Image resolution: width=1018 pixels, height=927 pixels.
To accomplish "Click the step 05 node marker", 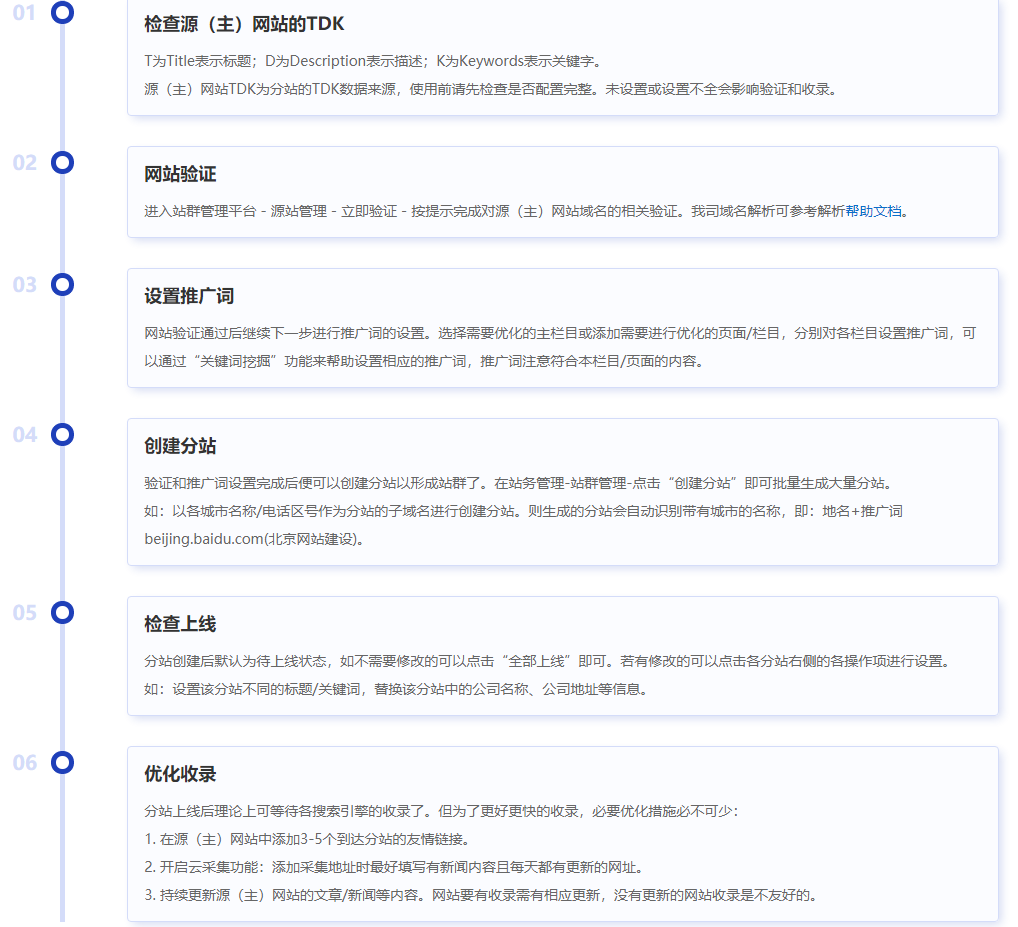I will click(x=63, y=613).
